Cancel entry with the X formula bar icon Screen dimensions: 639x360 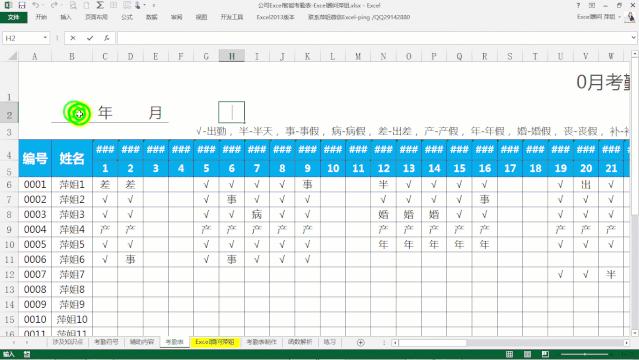point(73,38)
